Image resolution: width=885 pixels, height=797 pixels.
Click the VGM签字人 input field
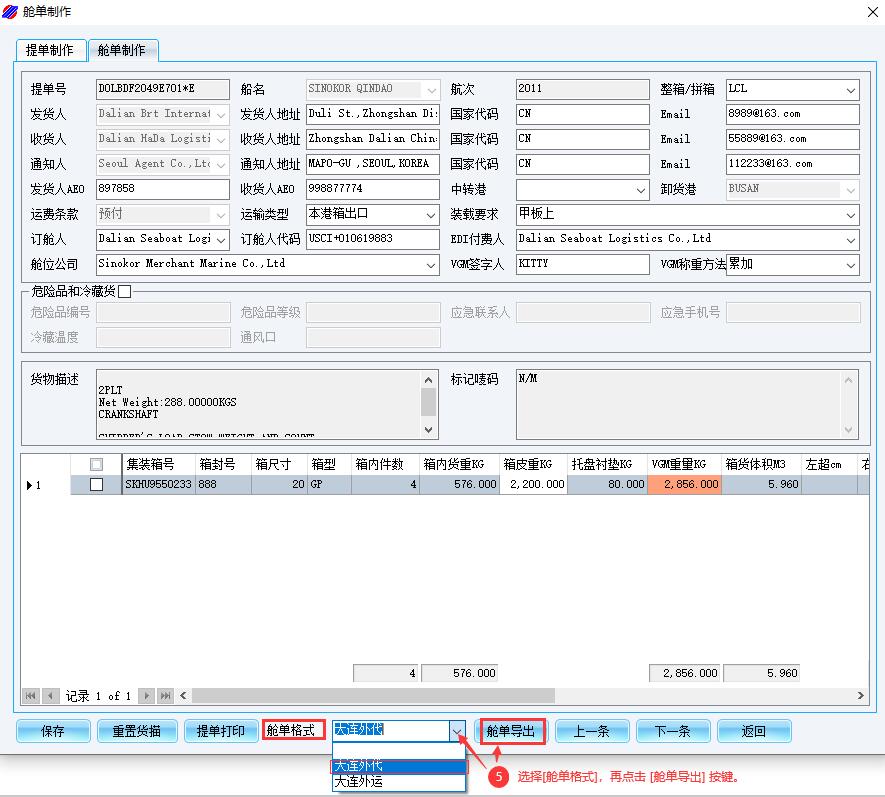[582, 265]
